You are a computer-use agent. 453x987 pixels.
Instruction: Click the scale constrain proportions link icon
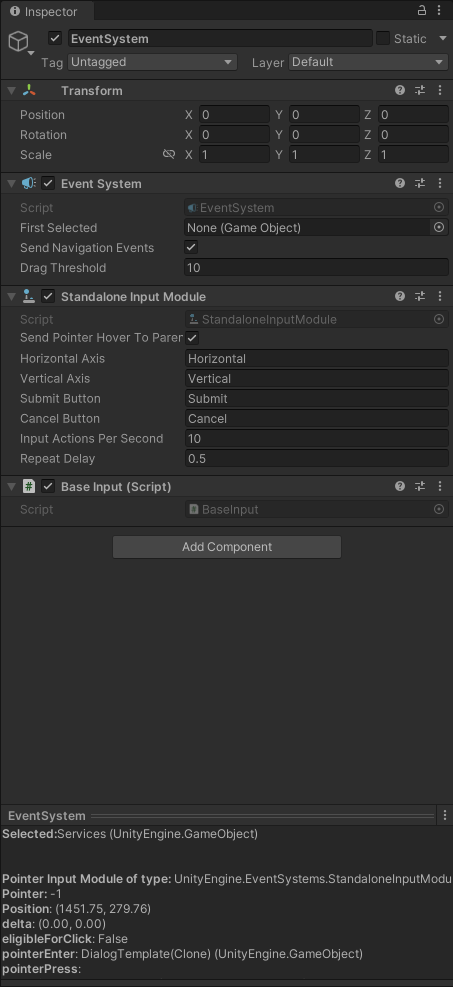pos(169,154)
